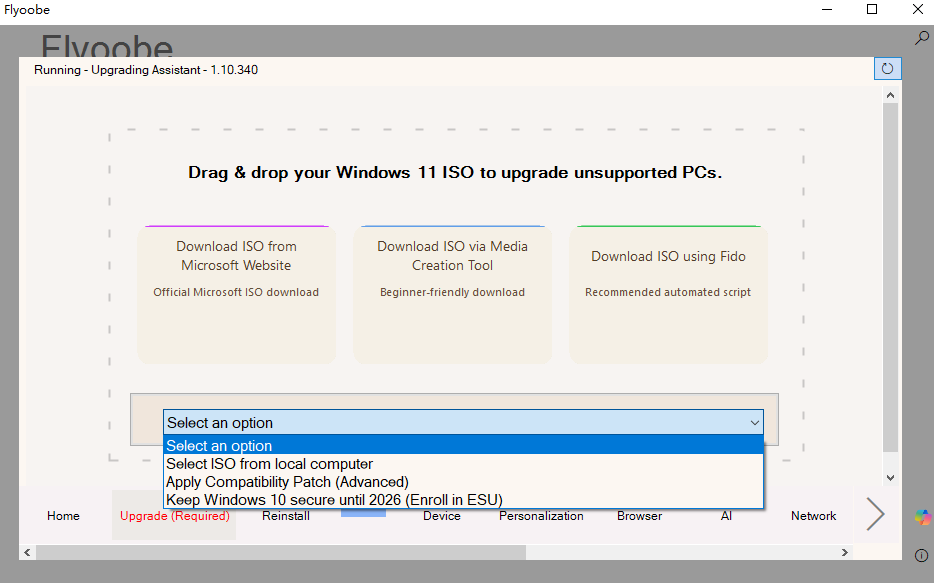Screen dimensions: 934x583
Task: Click the horizontal scrollbar left arrow
Action: pos(27,553)
